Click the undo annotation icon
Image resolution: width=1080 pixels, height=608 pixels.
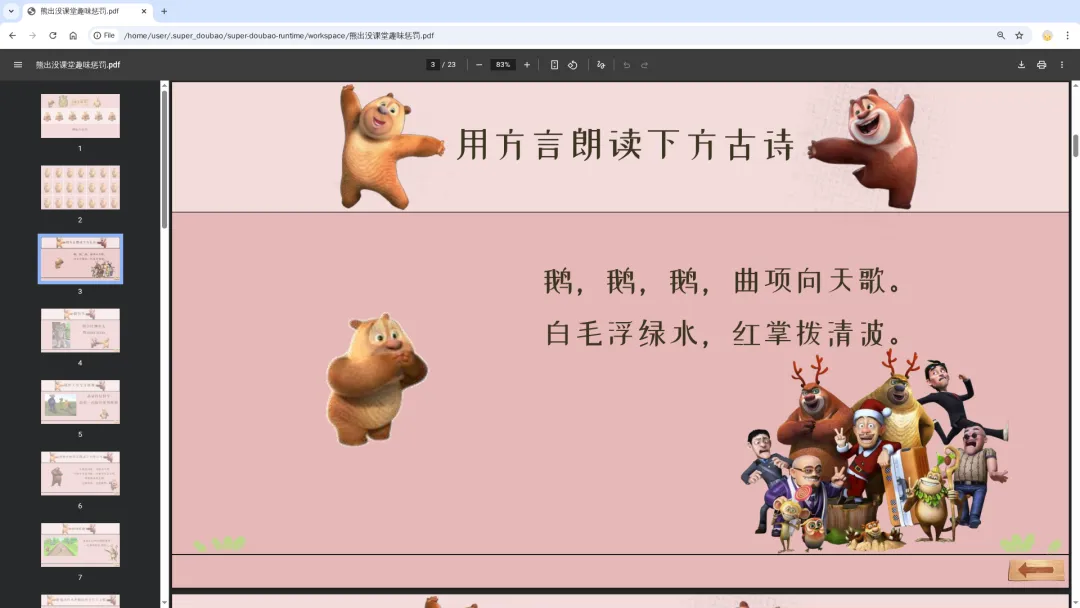click(626, 65)
